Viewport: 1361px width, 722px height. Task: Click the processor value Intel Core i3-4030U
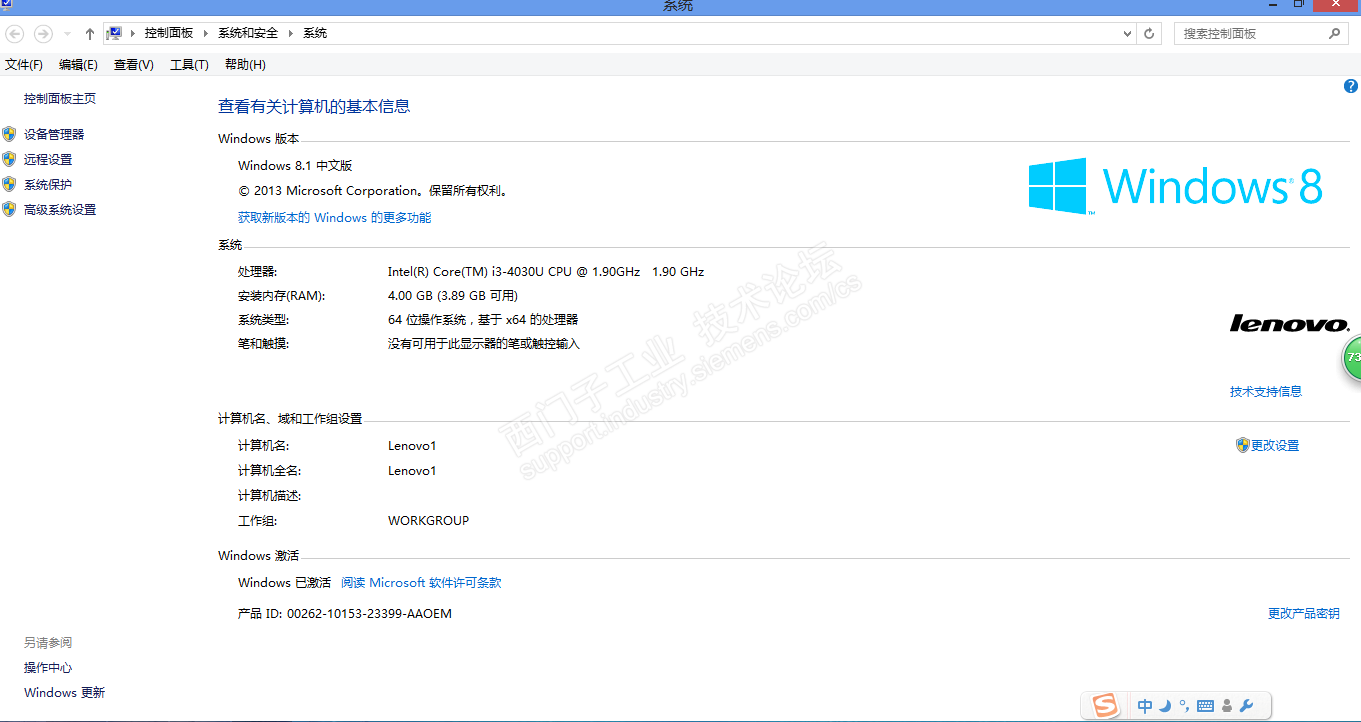tap(546, 271)
